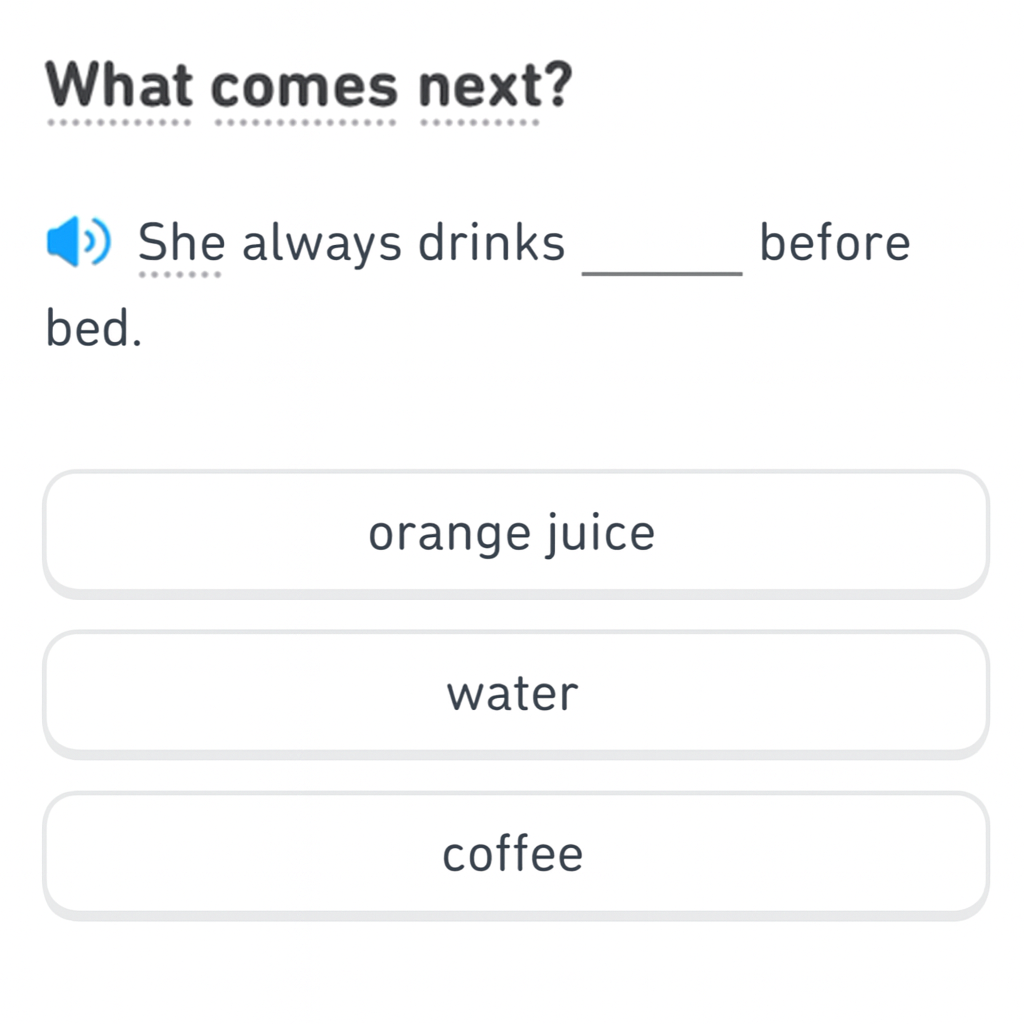This screenshot has height=1024, width=1024.
Task: Show the hint for the word "comes"
Action: 304,87
